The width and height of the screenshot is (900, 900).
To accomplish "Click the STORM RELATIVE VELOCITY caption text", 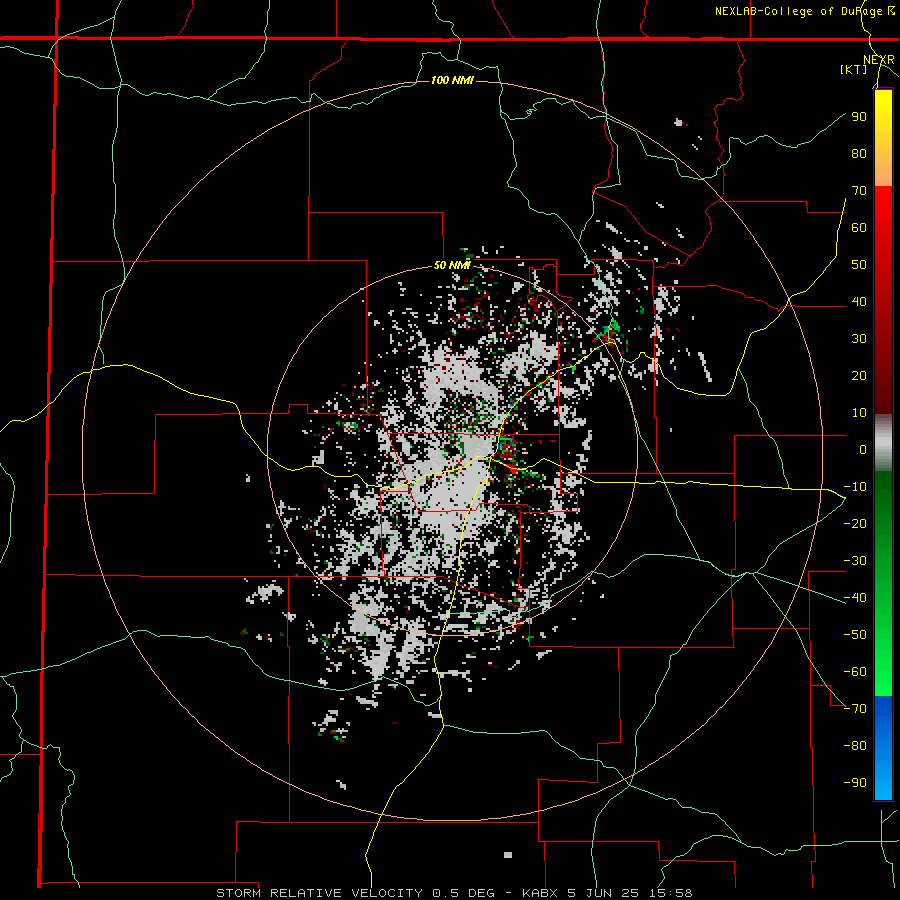I will click(x=321, y=893).
